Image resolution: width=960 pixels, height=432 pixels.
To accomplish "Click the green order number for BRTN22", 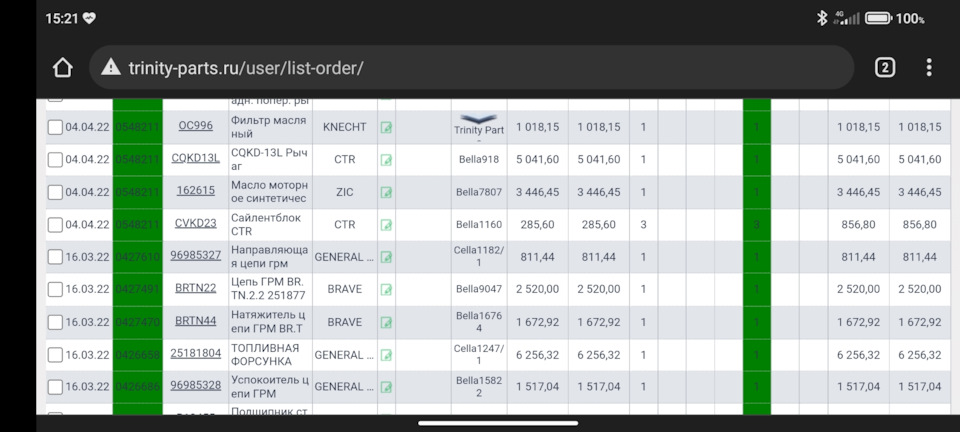I will [x=137, y=289].
